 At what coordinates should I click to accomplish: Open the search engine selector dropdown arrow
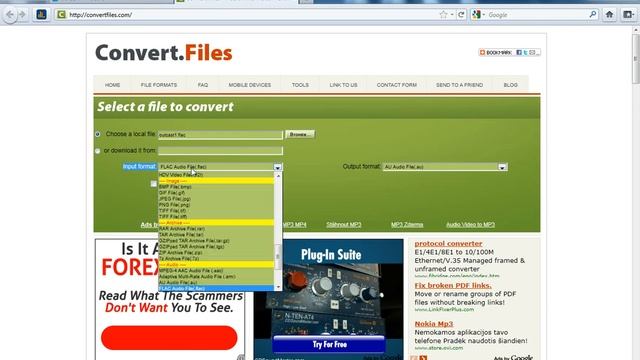[484, 15]
